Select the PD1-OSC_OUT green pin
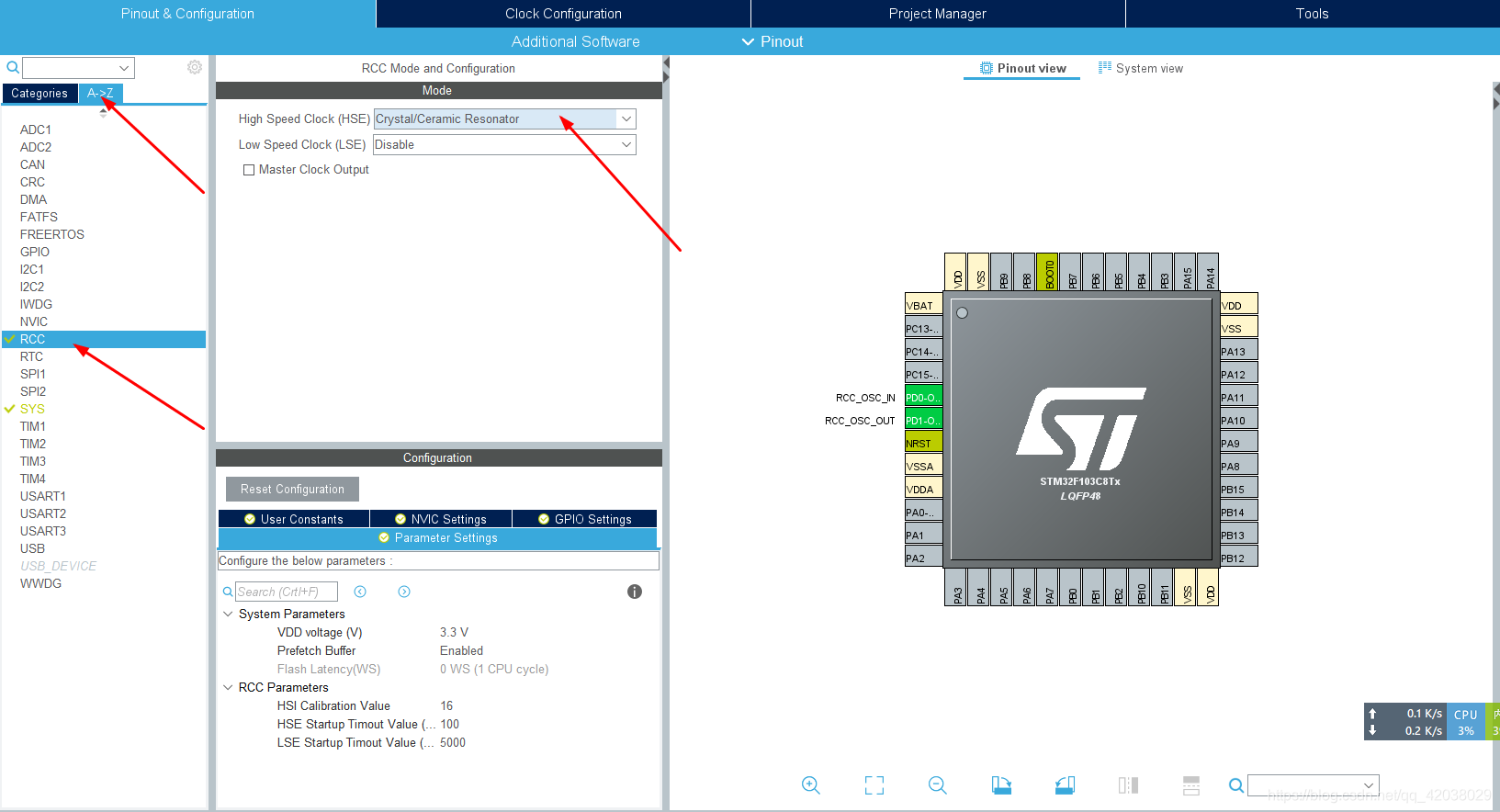The height and width of the screenshot is (812, 1500). click(x=923, y=421)
